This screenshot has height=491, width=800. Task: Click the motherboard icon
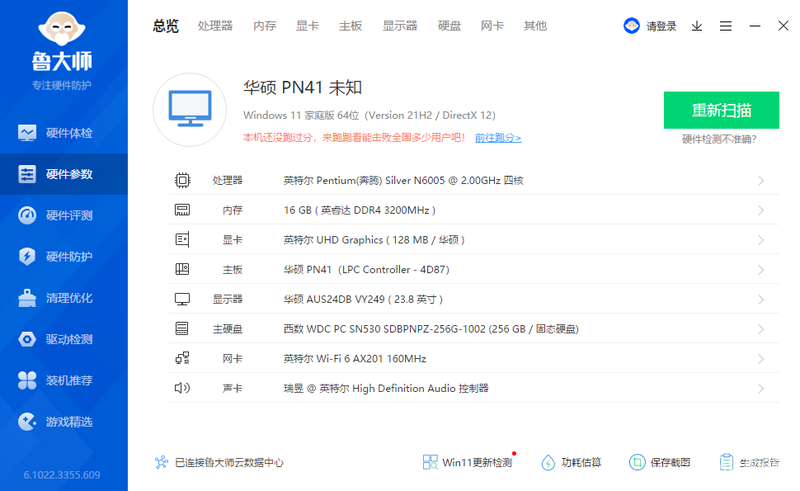pyautogui.click(x=182, y=269)
